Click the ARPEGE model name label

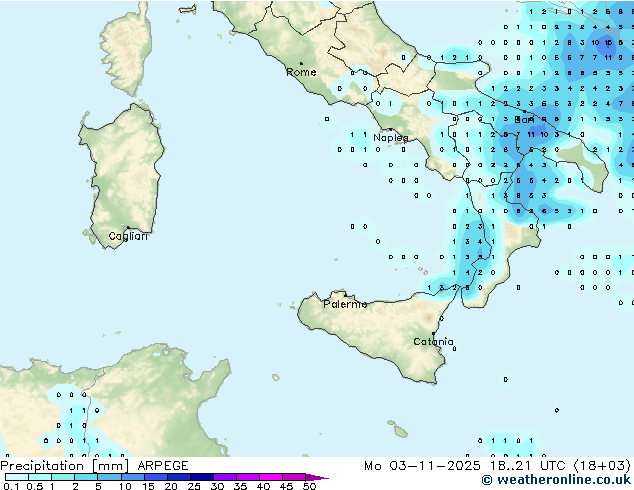click(163, 466)
